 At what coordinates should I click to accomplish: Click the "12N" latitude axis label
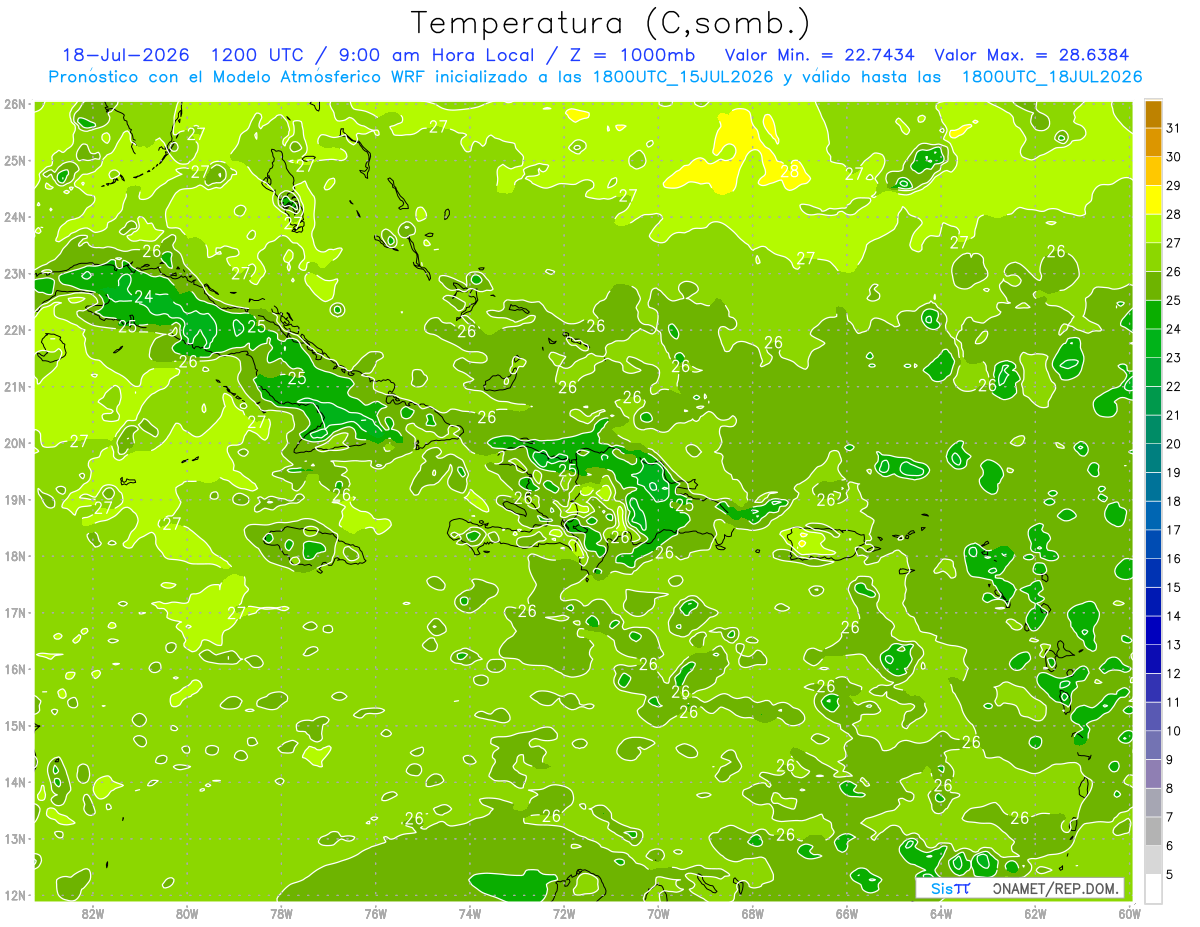tap(15, 895)
